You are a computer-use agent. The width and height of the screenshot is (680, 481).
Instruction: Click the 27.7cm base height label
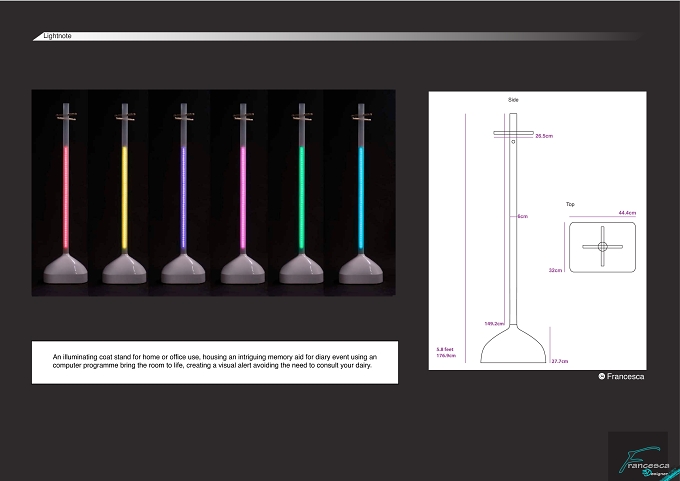point(559,361)
